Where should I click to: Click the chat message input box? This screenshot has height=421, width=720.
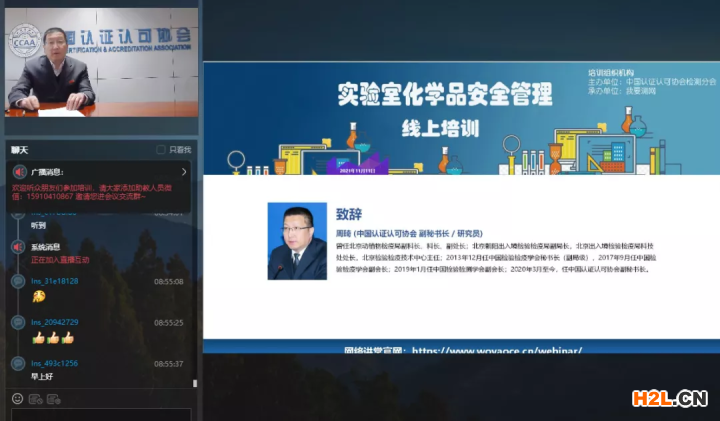[x=100, y=414]
